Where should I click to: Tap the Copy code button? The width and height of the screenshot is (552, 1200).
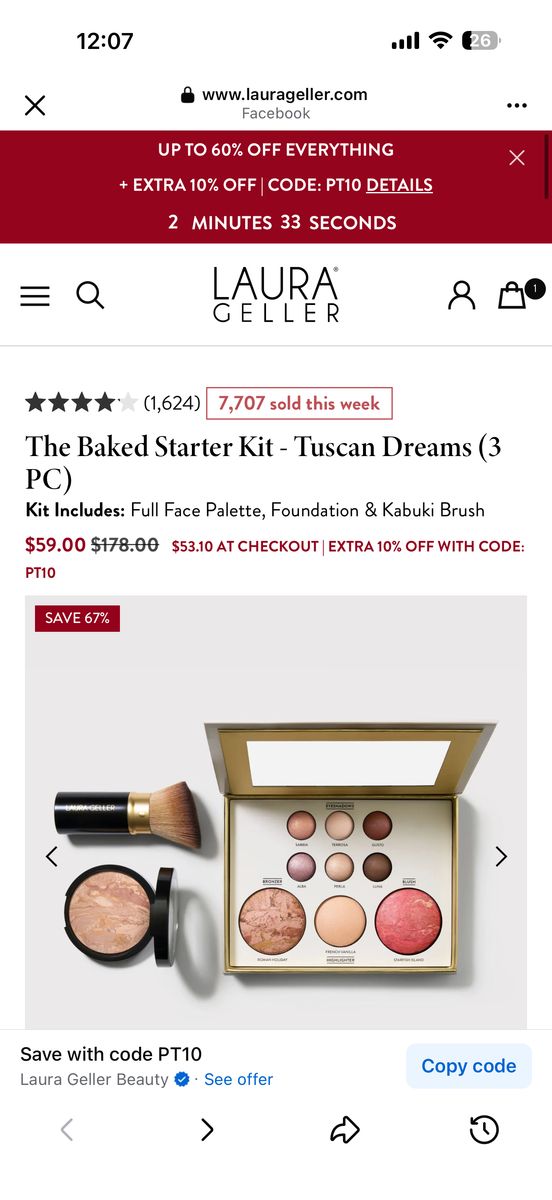(469, 1066)
